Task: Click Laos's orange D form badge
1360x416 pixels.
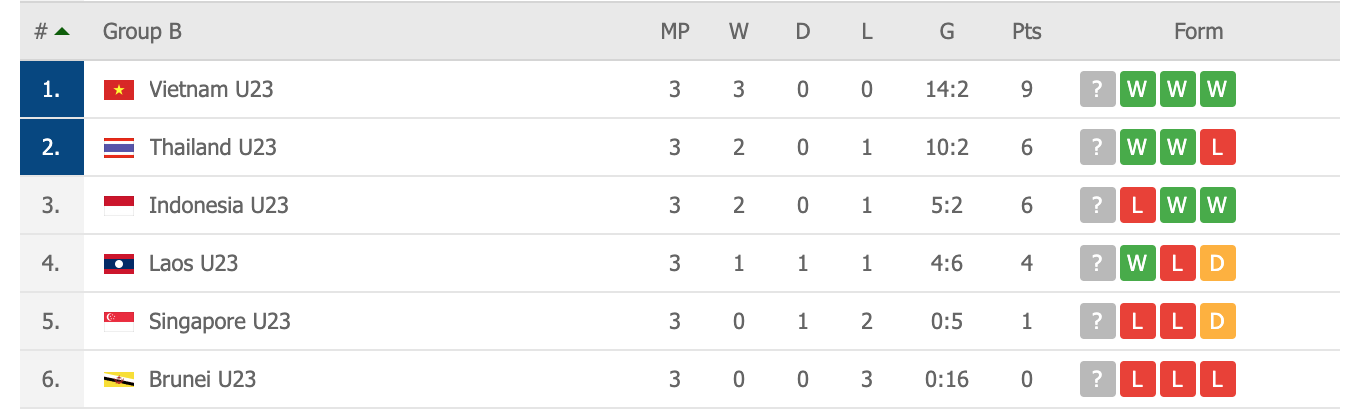Action: (1217, 264)
